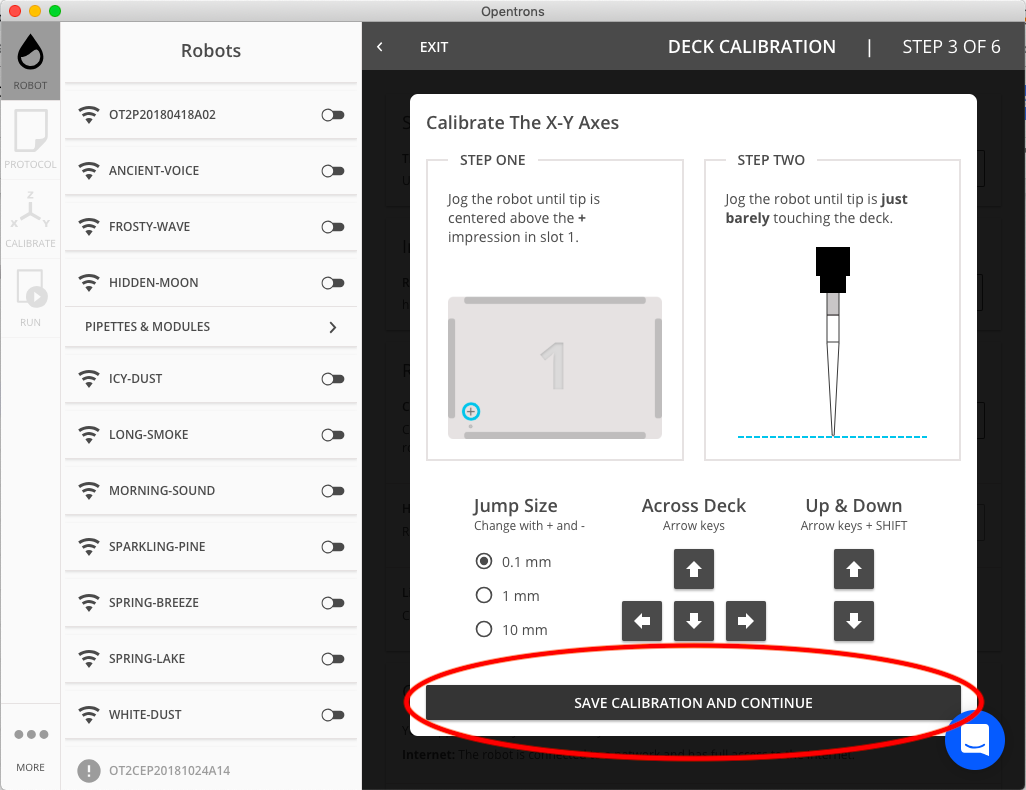Toggle connection for HIDDEN-MOON robot

coord(332,283)
